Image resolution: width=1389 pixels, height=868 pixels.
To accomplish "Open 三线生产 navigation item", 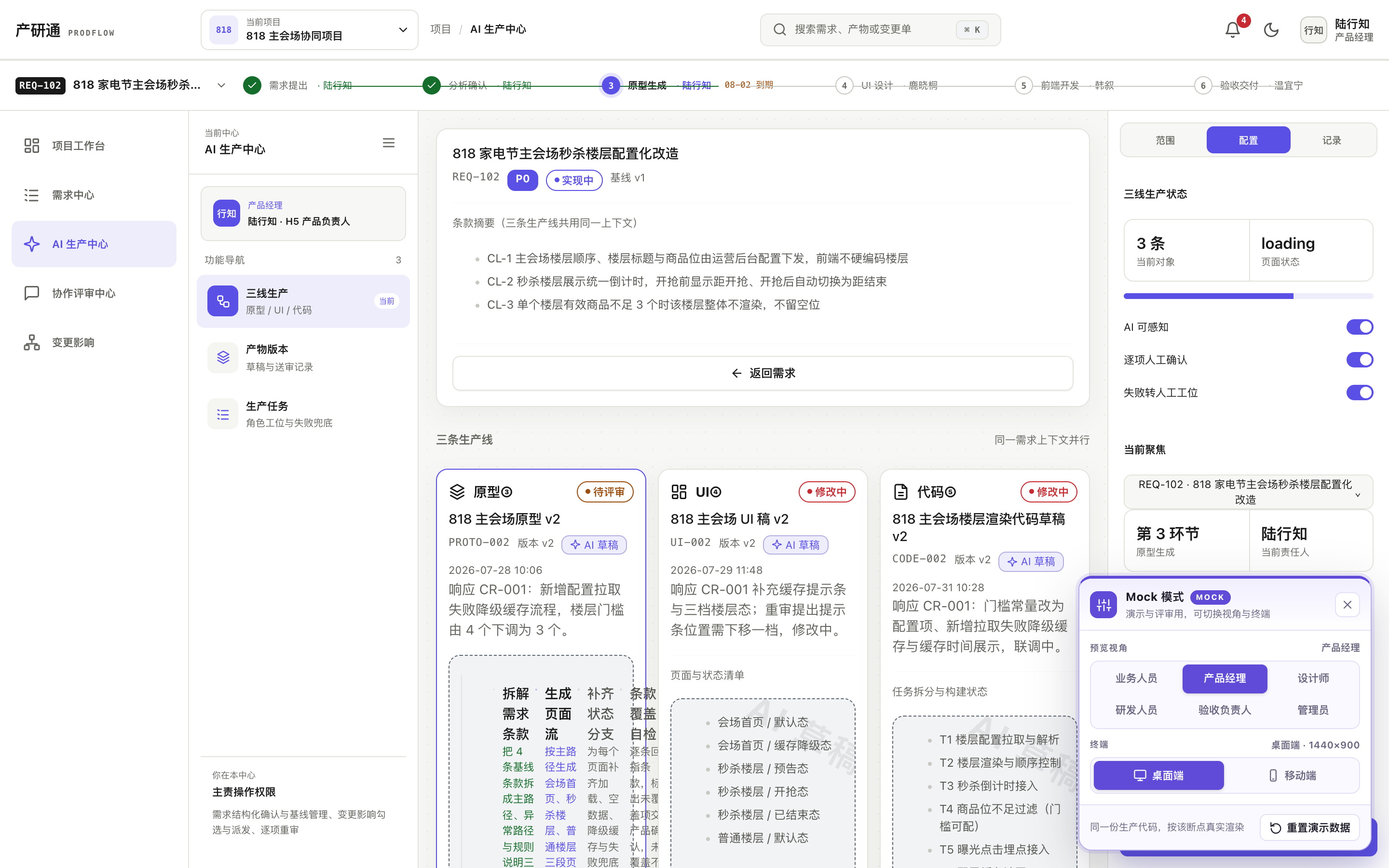I will tap(303, 301).
